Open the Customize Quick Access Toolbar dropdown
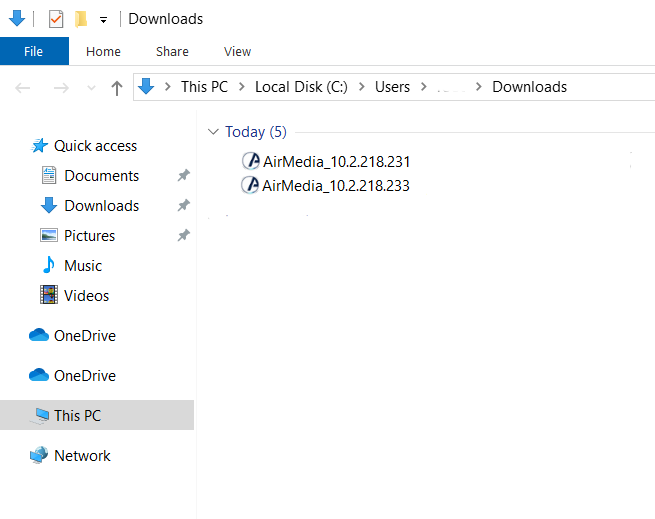The width and height of the screenshot is (655, 519). coord(103,20)
